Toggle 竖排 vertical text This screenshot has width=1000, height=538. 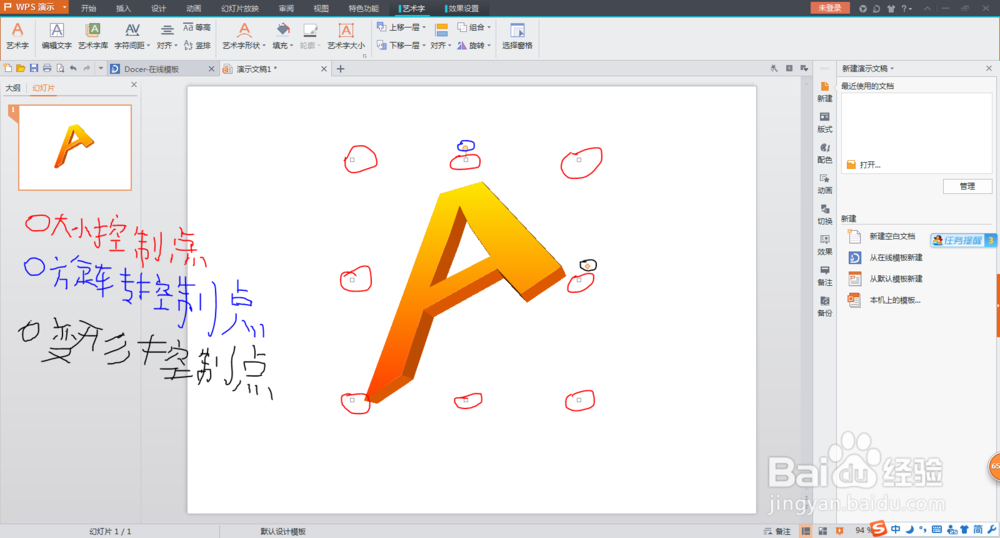197,45
